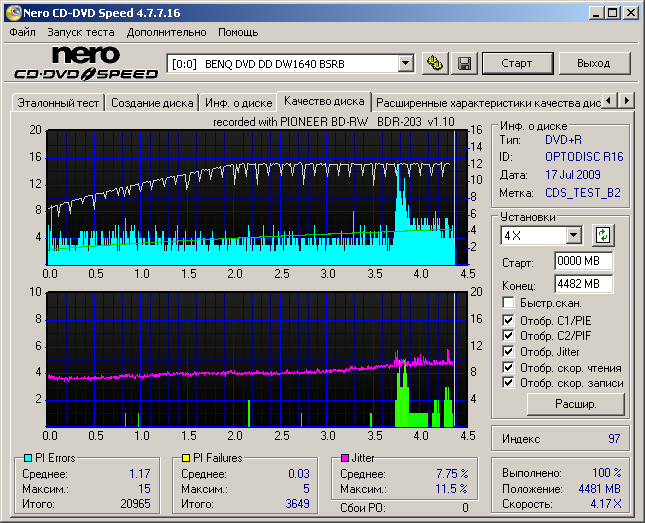Expand the 4X speed dropdown
This screenshot has width=645, height=523.
pyautogui.click(x=573, y=235)
